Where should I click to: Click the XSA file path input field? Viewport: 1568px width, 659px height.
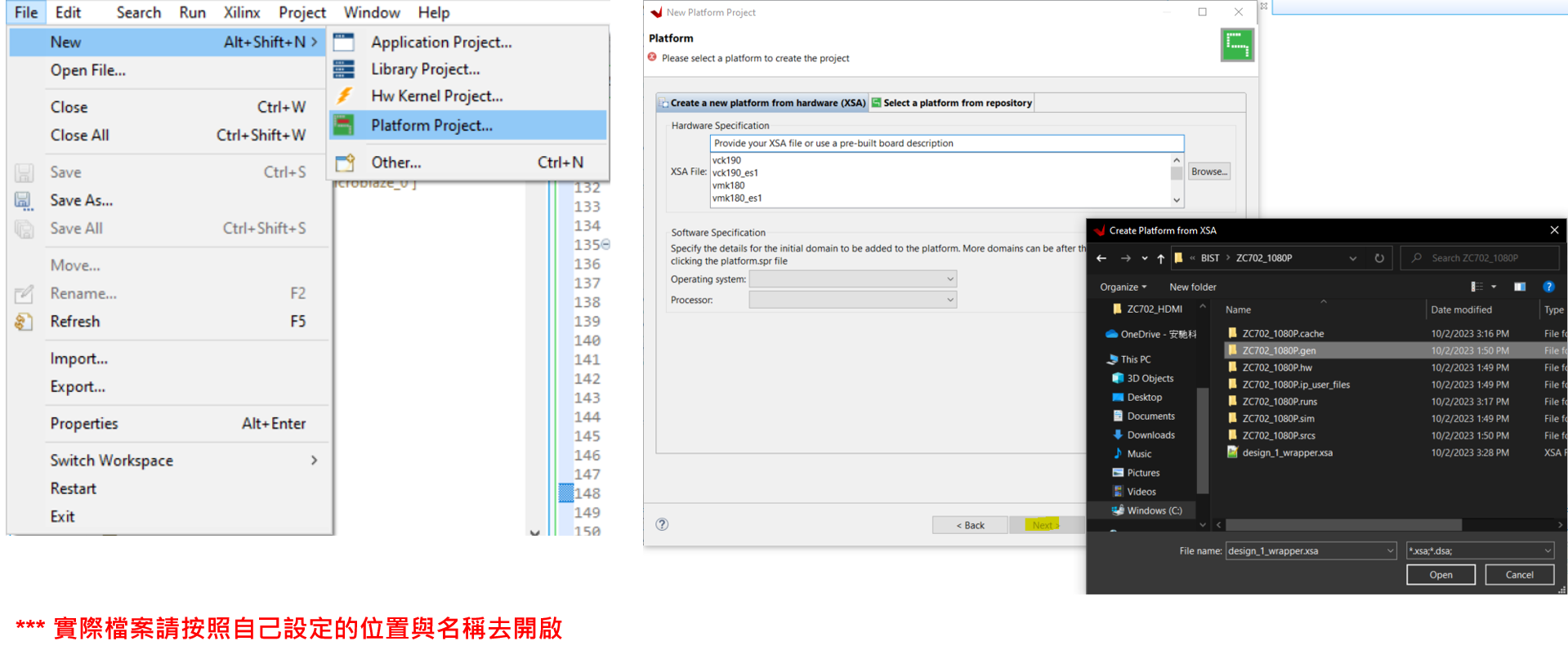(946, 143)
